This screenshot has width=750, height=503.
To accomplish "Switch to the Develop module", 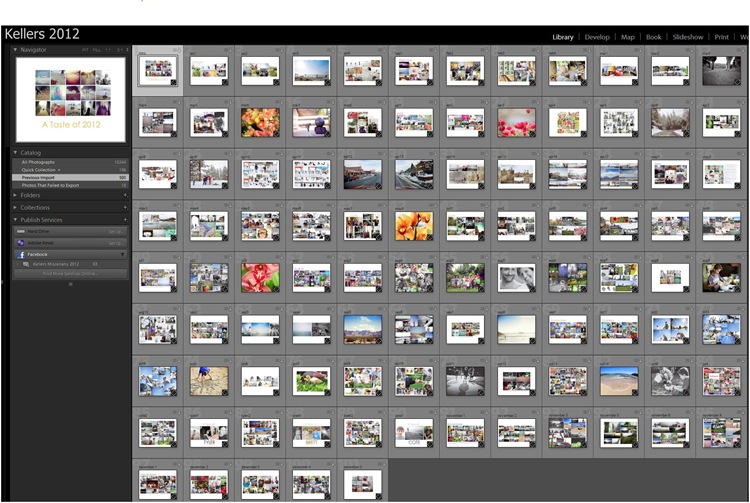I will [x=597, y=37].
